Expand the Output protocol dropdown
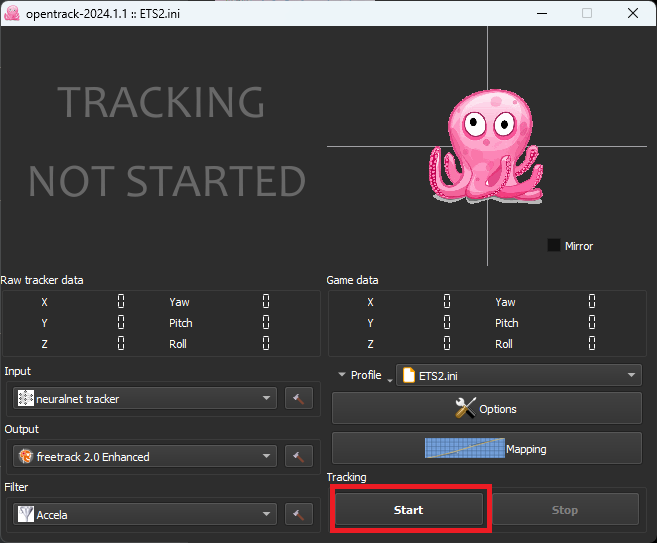The image size is (657, 543). 145,456
